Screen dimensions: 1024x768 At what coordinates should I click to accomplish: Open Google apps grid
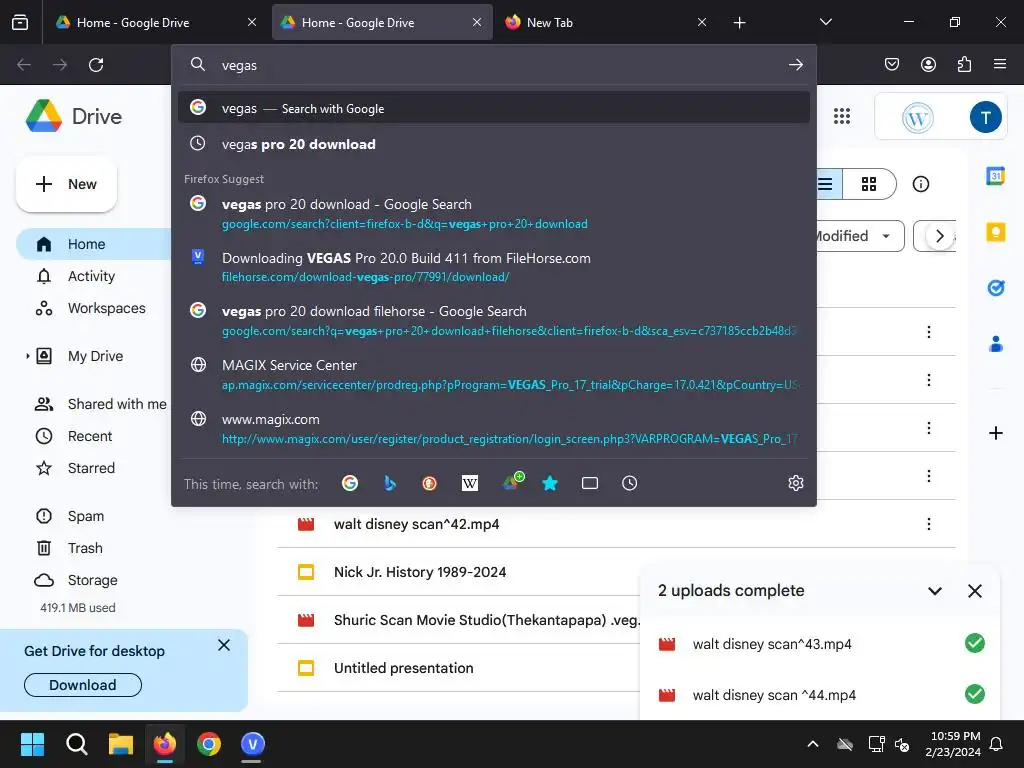842,116
